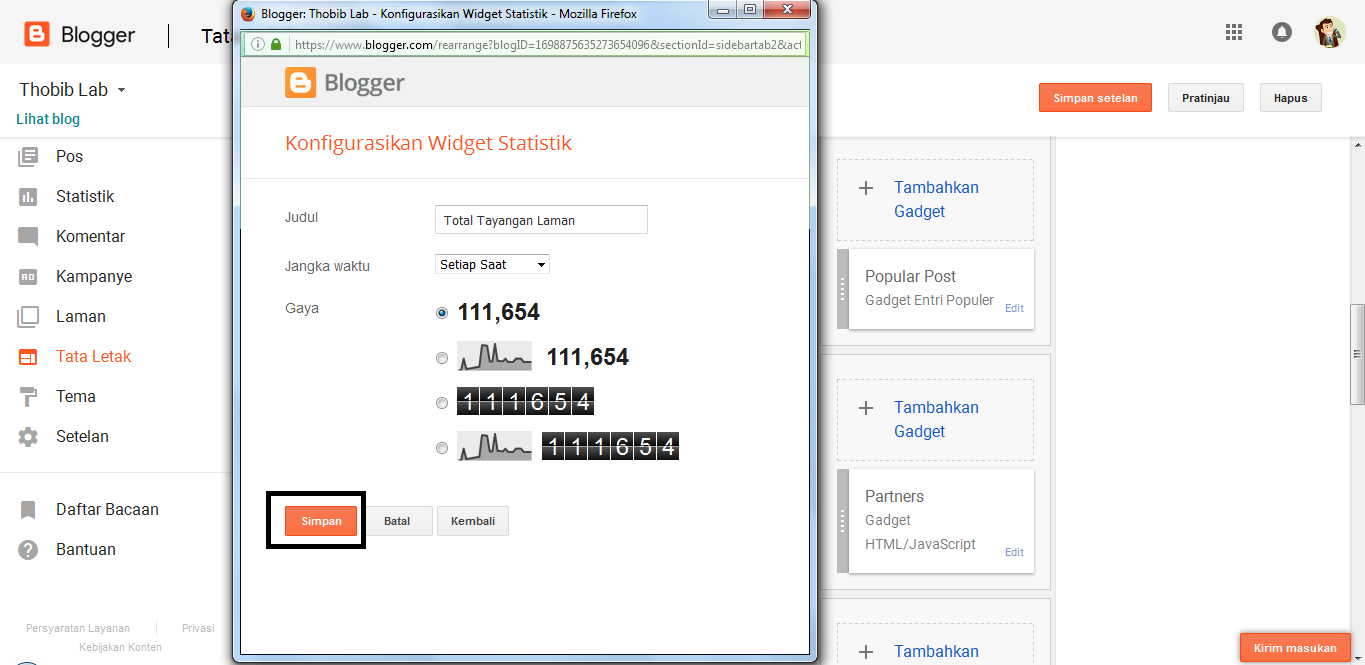This screenshot has width=1365, height=665.
Task: Click the Hapus button
Action: coord(1290,98)
